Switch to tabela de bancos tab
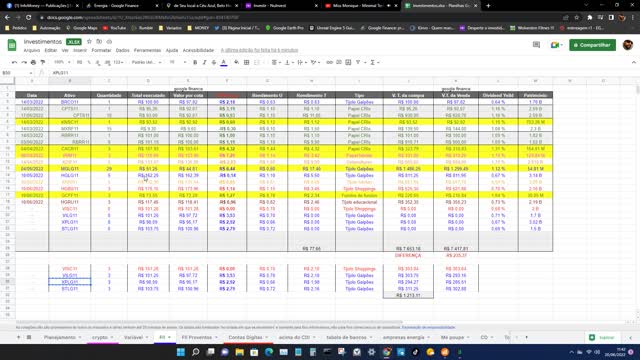Screen dimensions: 640x360 click(349, 338)
